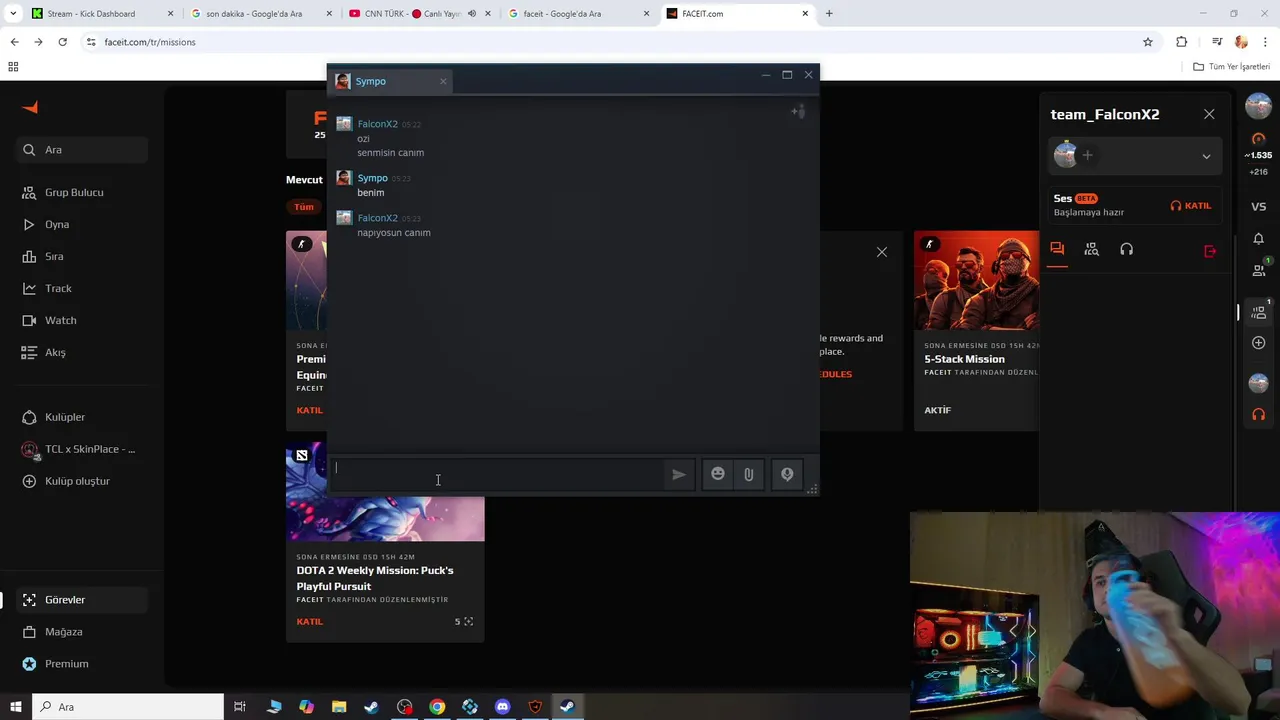
Task: Open the Chrome extensions puzzle icon
Action: point(1182,42)
